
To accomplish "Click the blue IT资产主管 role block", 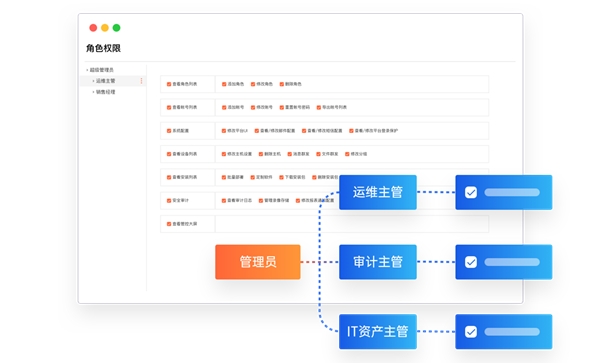I will click(378, 332).
